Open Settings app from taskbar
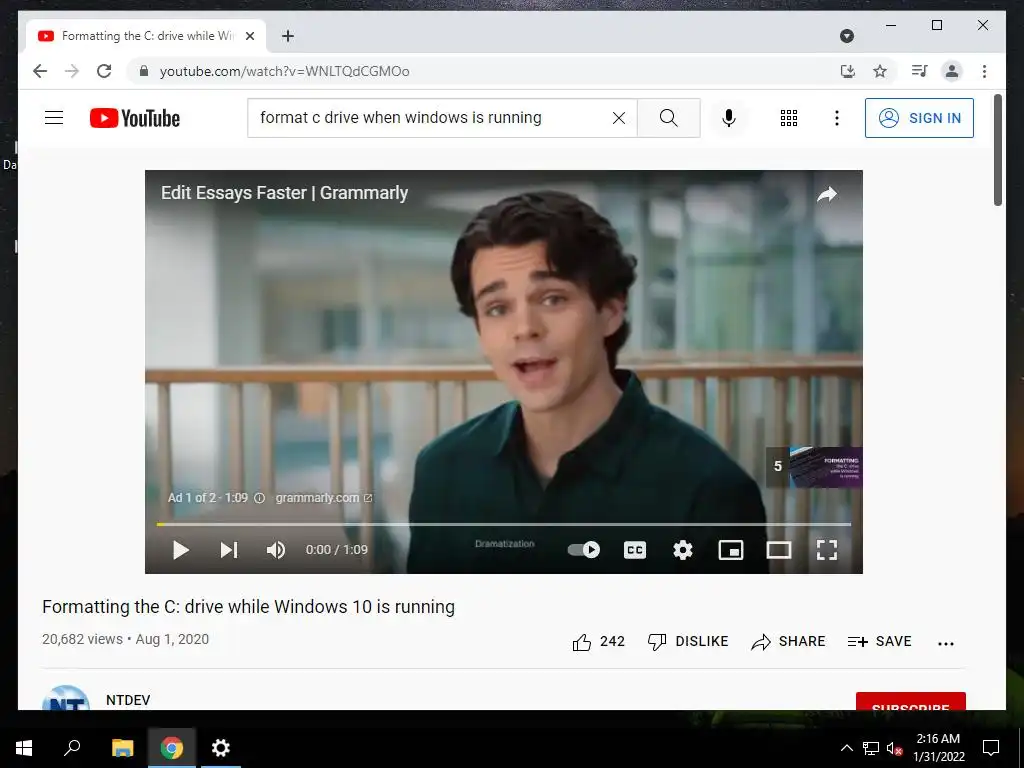The width and height of the screenshot is (1024, 768). [221, 748]
